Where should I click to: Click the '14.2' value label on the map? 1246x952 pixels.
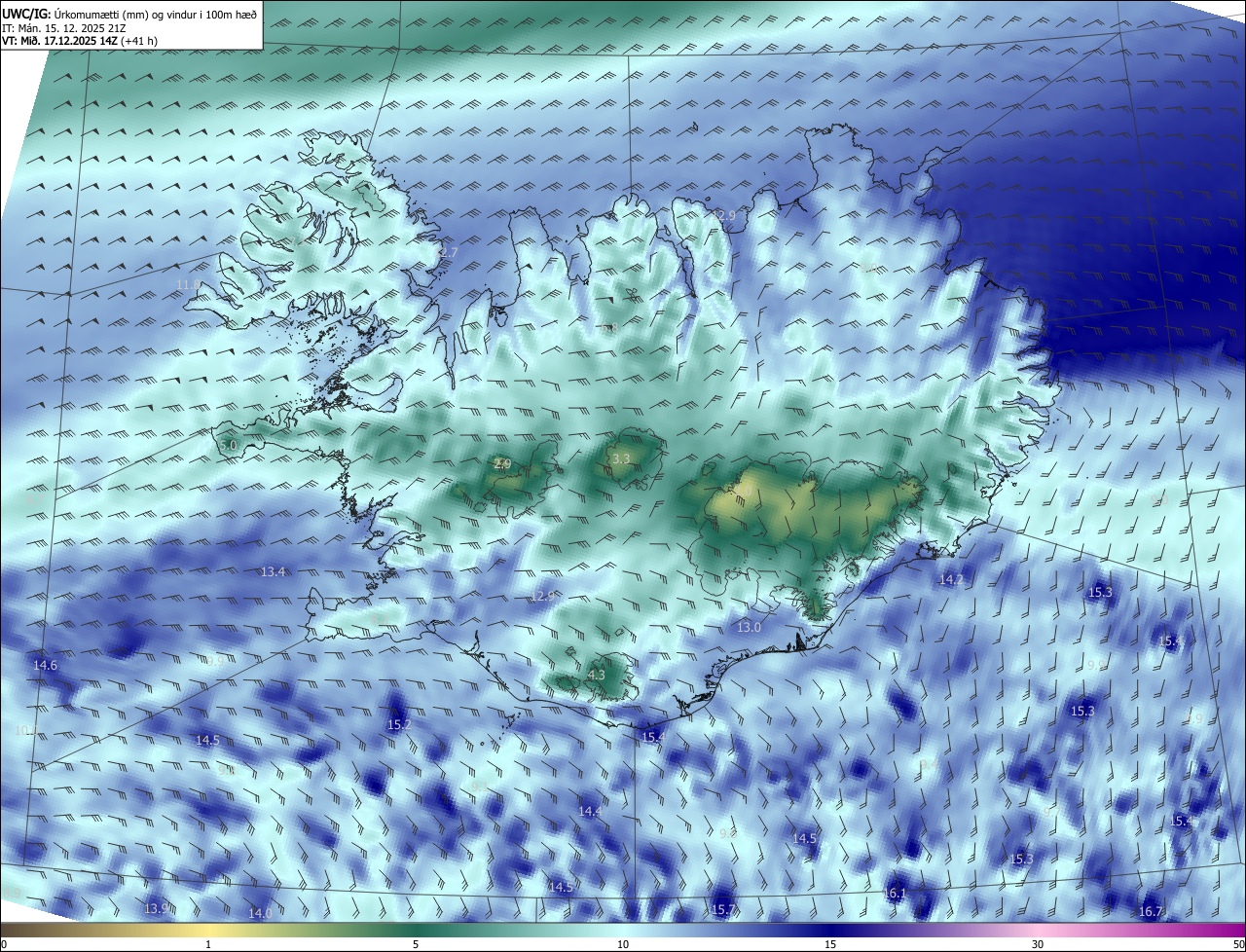click(951, 579)
